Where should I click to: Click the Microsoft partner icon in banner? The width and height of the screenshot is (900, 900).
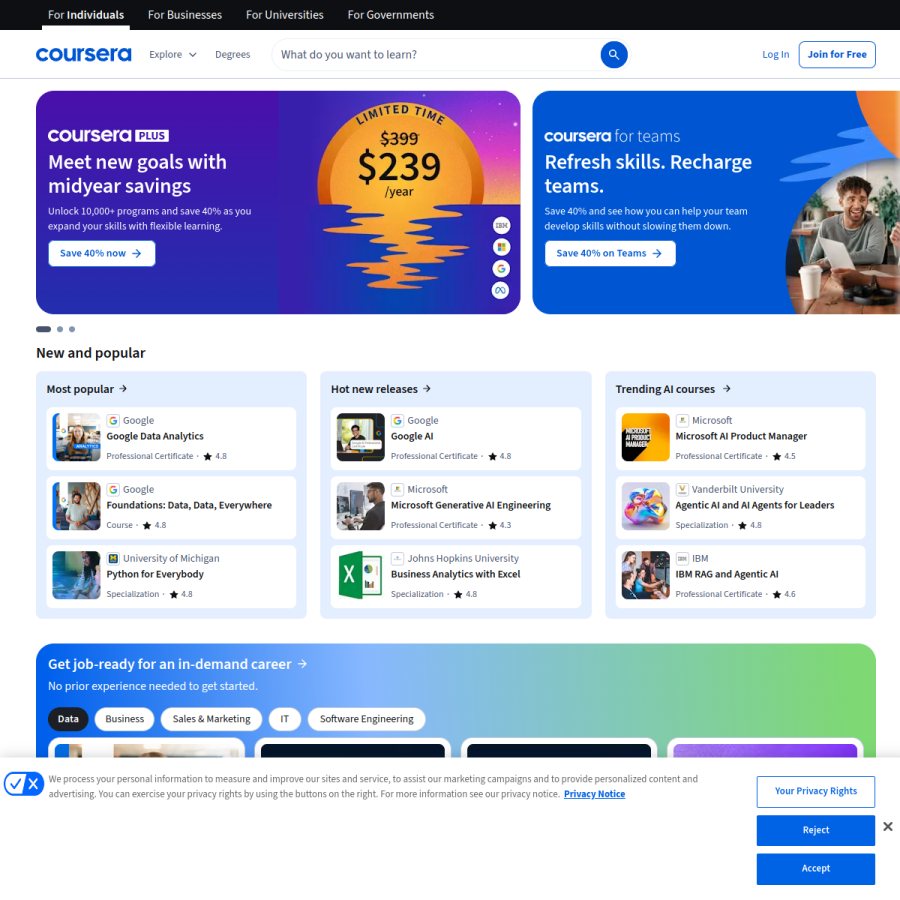501,247
